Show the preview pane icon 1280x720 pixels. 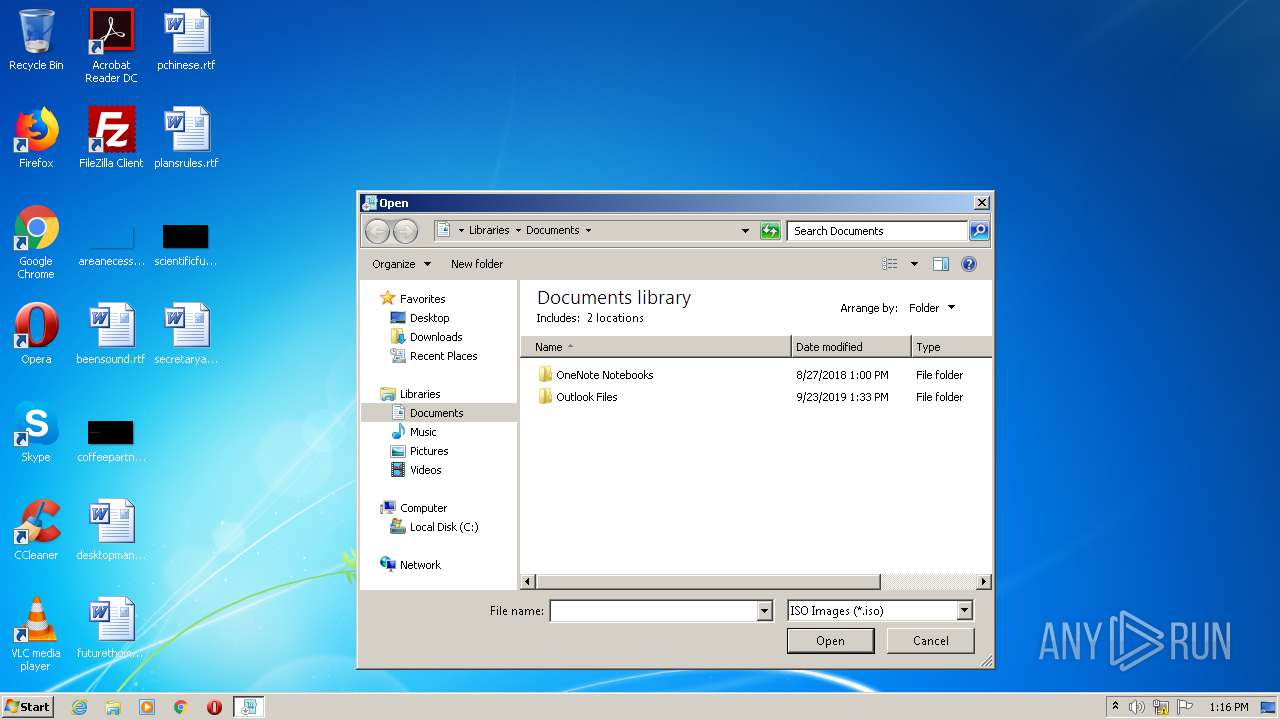pyautogui.click(x=940, y=264)
